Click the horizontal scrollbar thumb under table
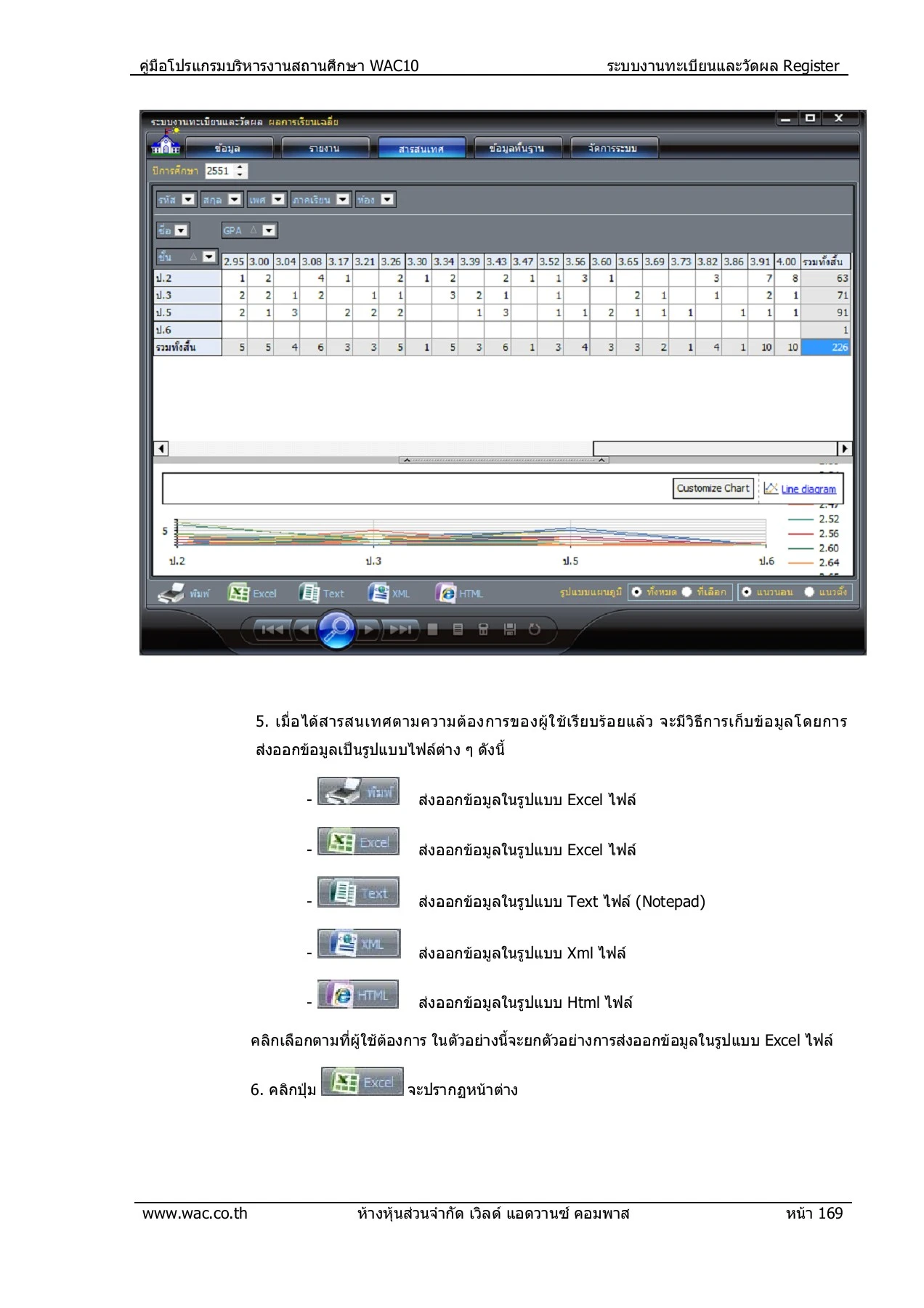 [716, 448]
